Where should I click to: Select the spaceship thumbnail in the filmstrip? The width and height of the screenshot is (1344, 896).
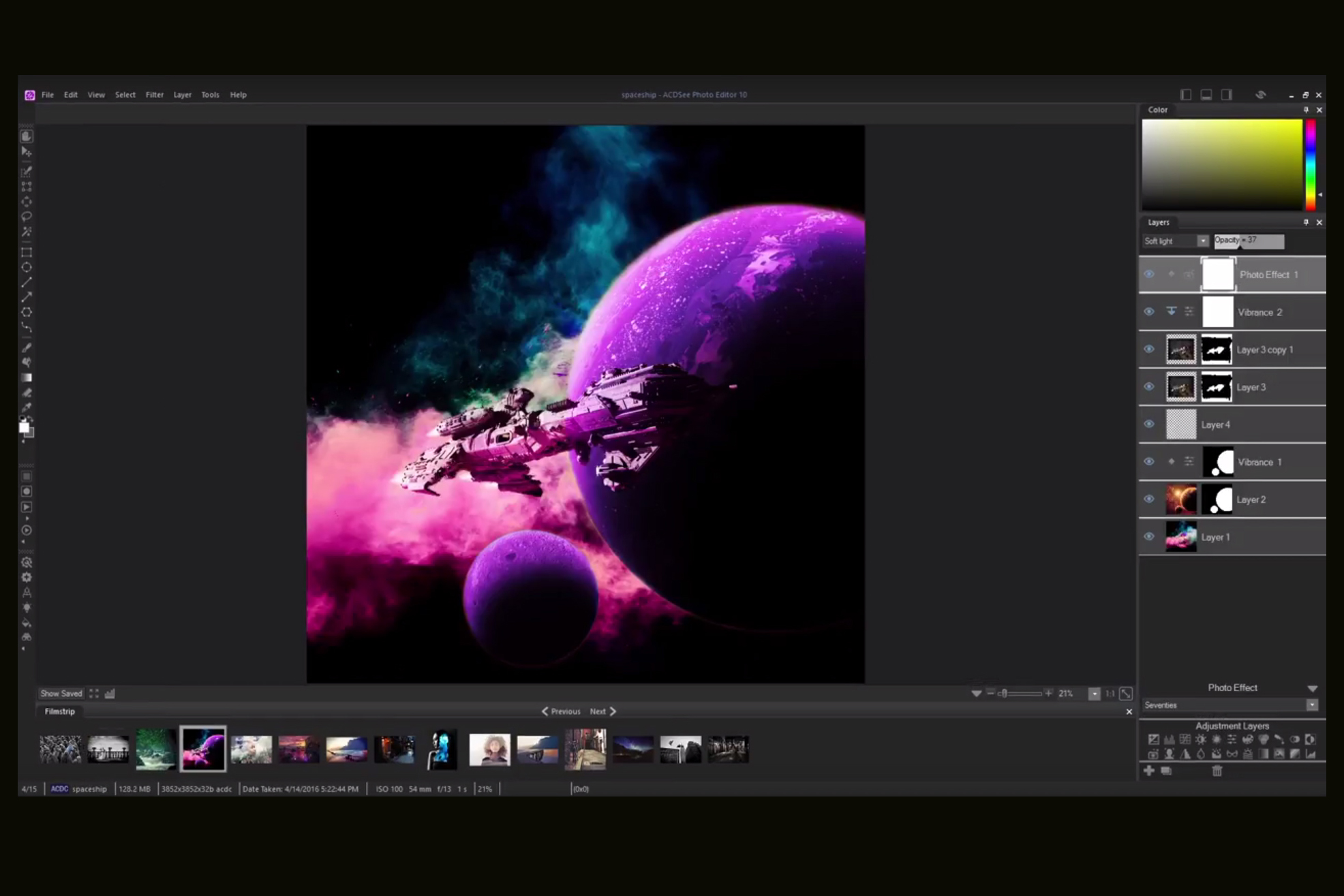pyautogui.click(x=203, y=748)
